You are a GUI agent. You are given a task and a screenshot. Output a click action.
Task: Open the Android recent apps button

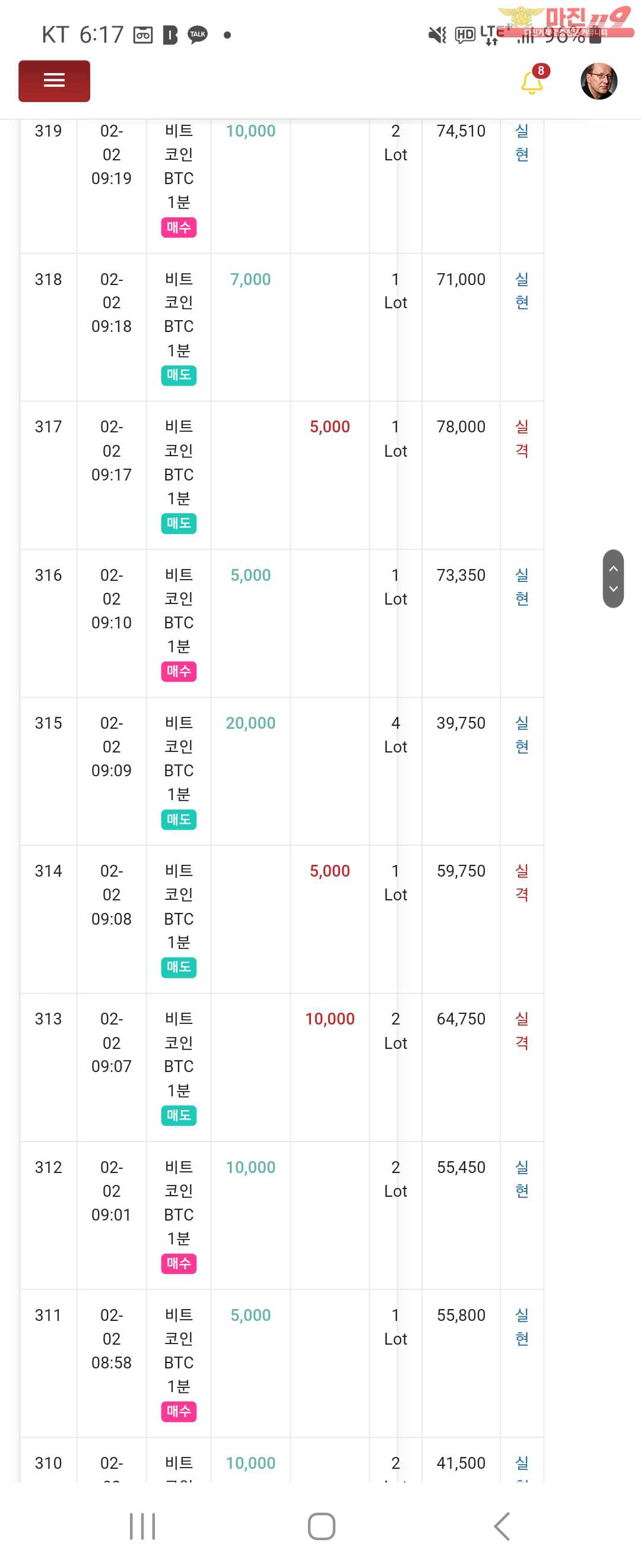(142, 1526)
